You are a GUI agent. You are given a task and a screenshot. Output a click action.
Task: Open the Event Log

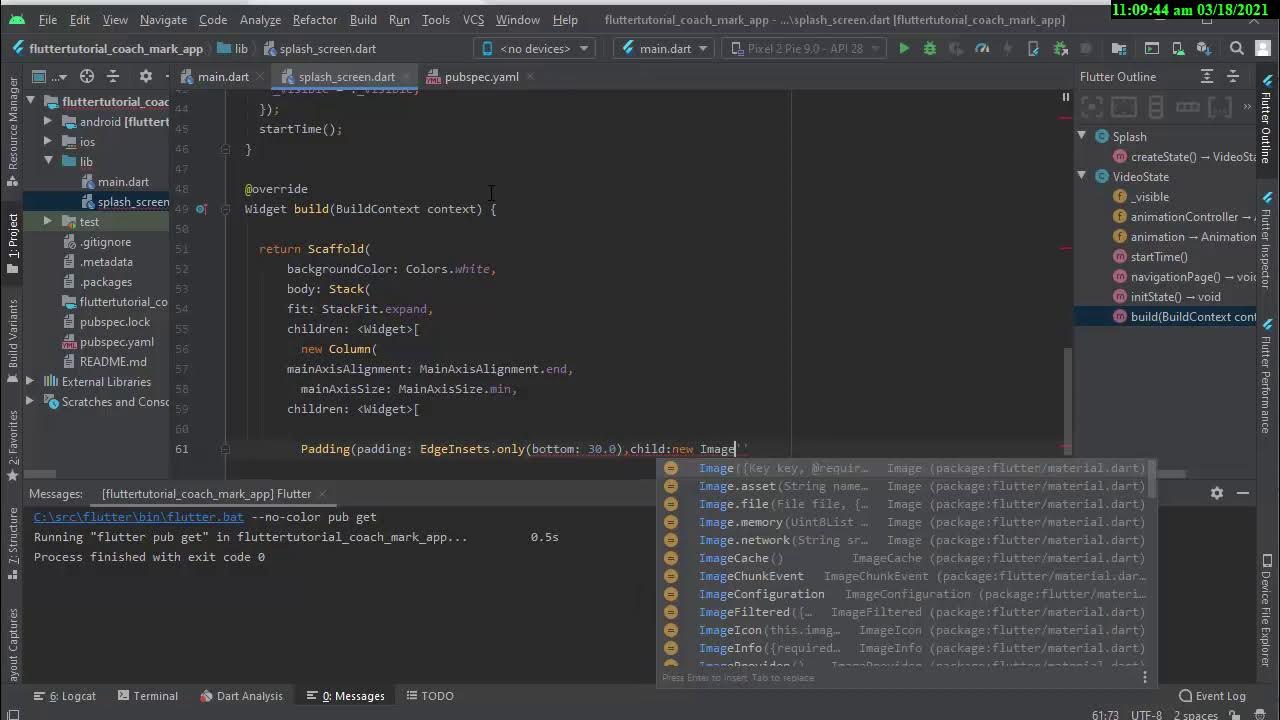click(1212, 695)
